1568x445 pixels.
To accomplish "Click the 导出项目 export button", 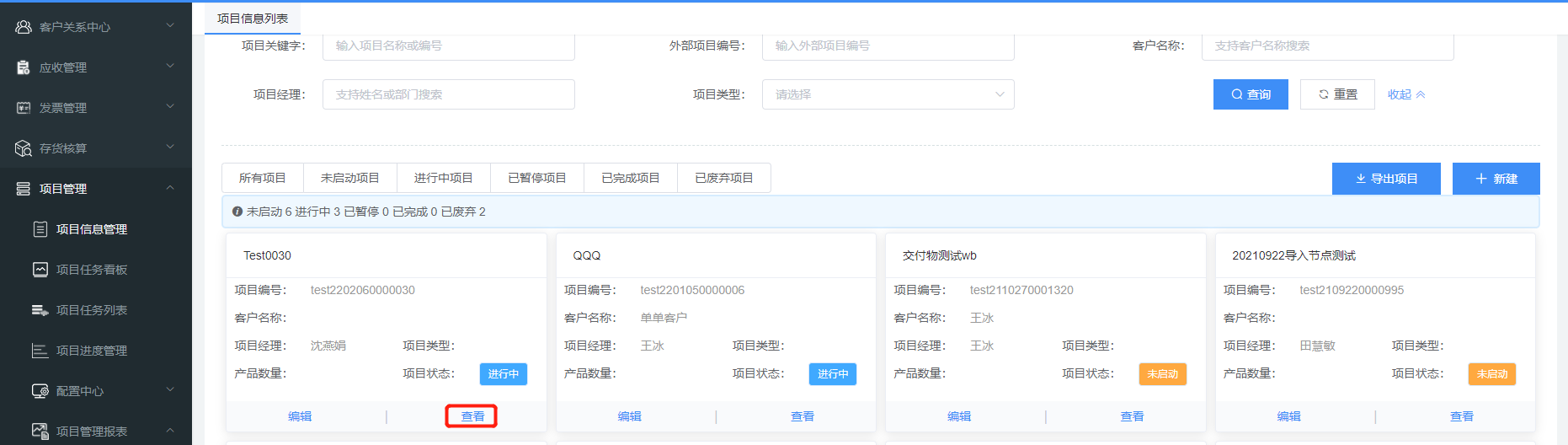I will [1385, 179].
